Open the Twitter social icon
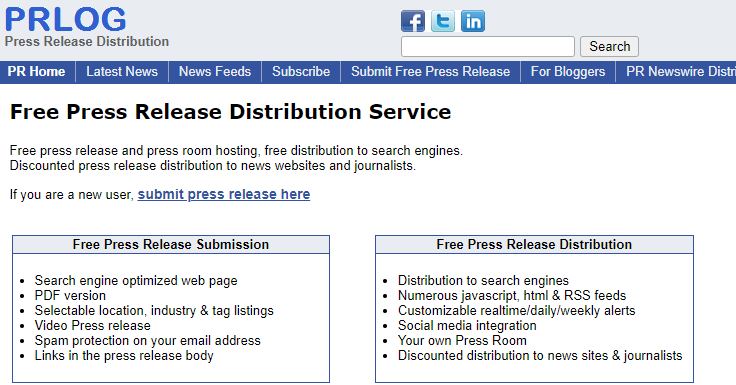The height and width of the screenshot is (385, 736). [443, 21]
